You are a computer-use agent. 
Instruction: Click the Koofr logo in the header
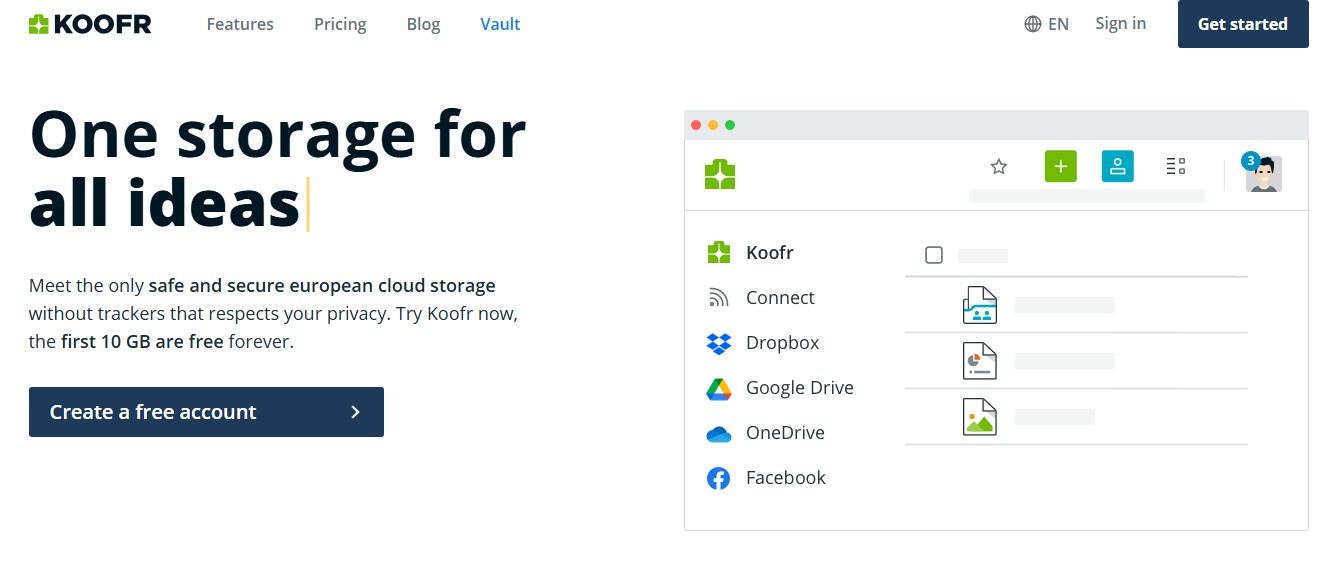90,24
